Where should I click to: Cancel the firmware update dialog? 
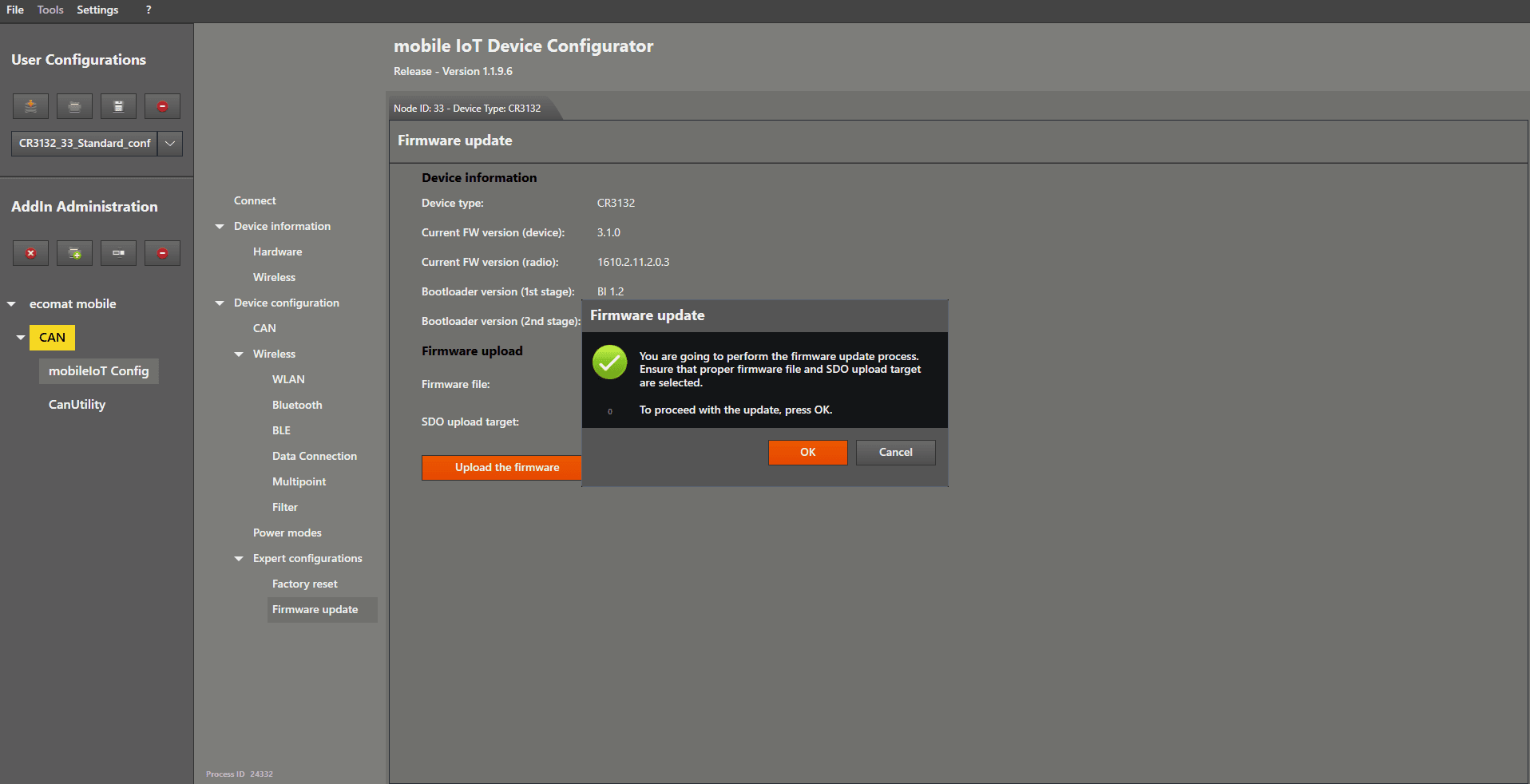coord(895,453)
